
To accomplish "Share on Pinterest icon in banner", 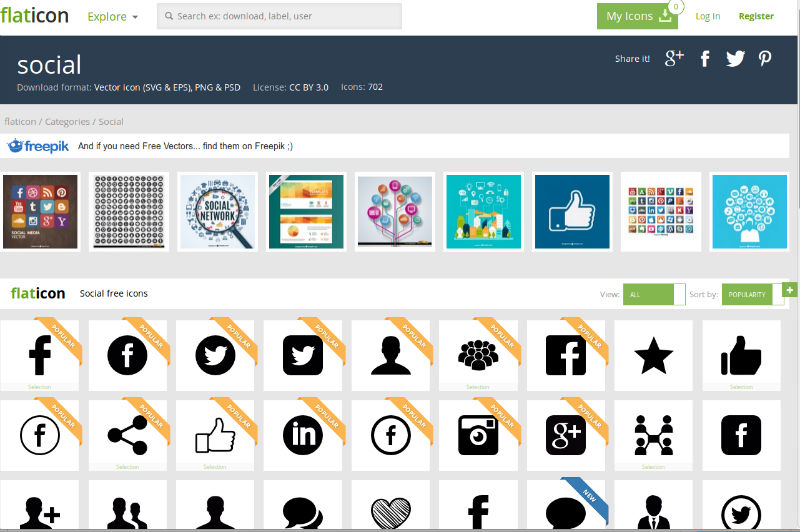I will 764,59.
